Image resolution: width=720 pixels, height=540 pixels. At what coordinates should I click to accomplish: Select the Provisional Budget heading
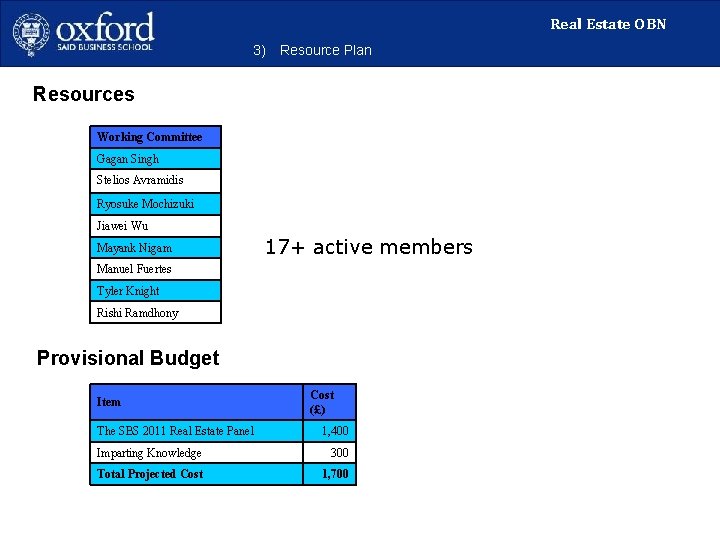click(x=128, y=358)
